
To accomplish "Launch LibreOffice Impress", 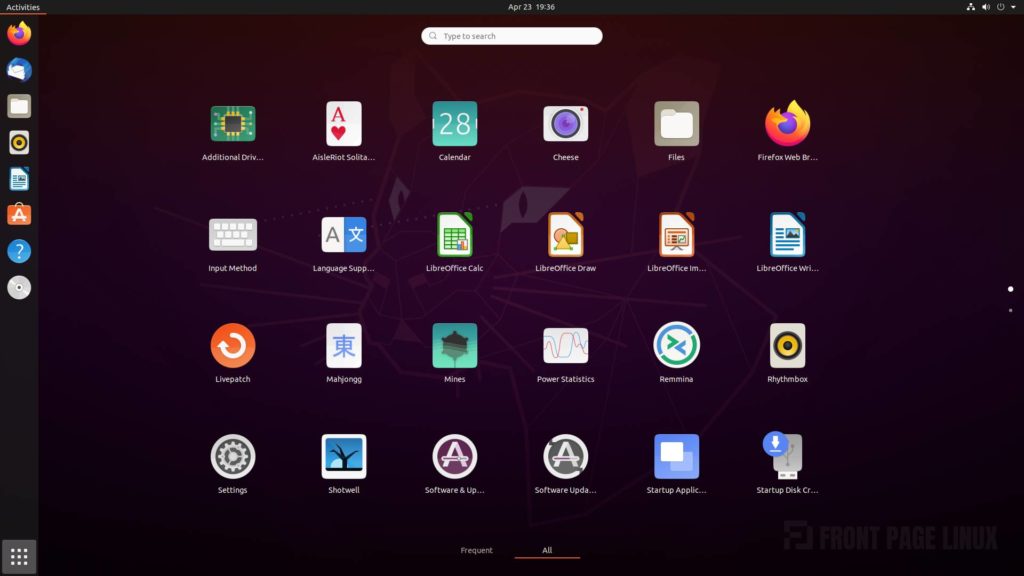I will 677,235.
